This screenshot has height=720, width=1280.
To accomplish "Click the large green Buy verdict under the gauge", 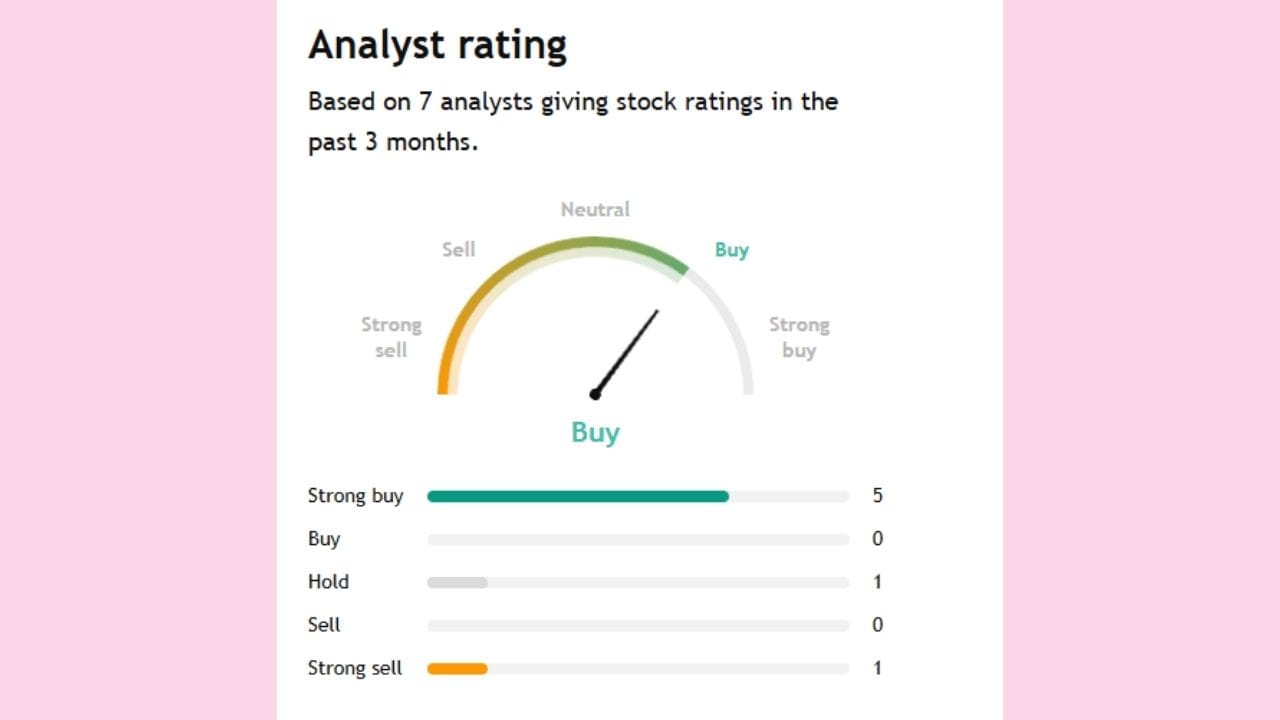I will click(595, 432).
